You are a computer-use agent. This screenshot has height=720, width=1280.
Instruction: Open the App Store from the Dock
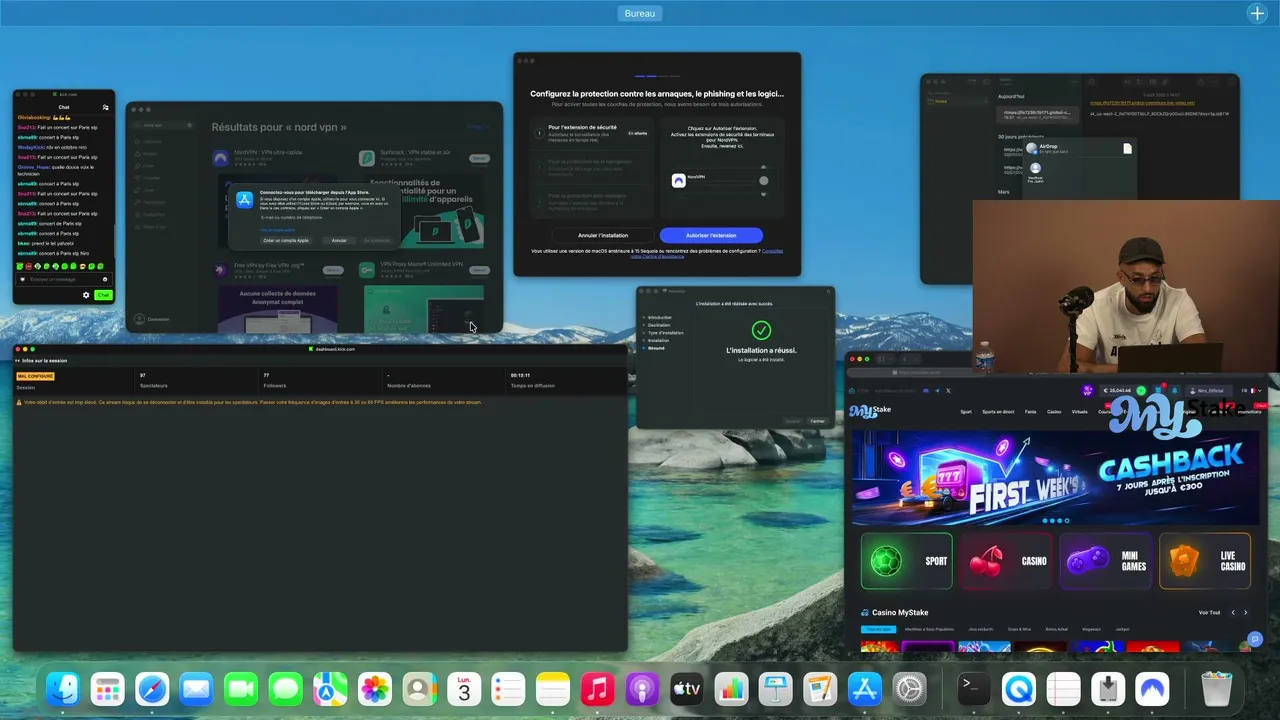click(x=864, y=689)
